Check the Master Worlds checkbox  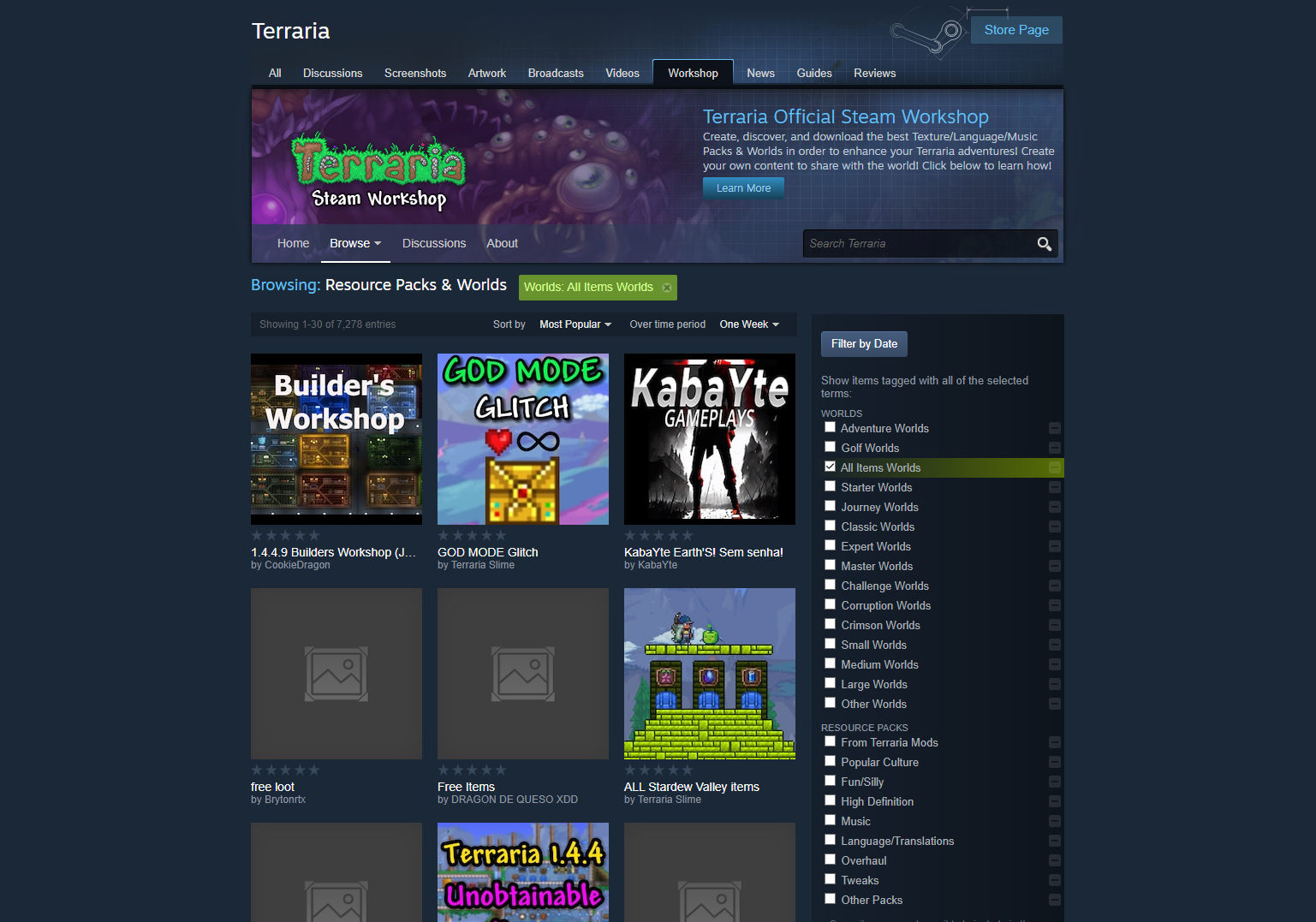(x=830, y=565)
